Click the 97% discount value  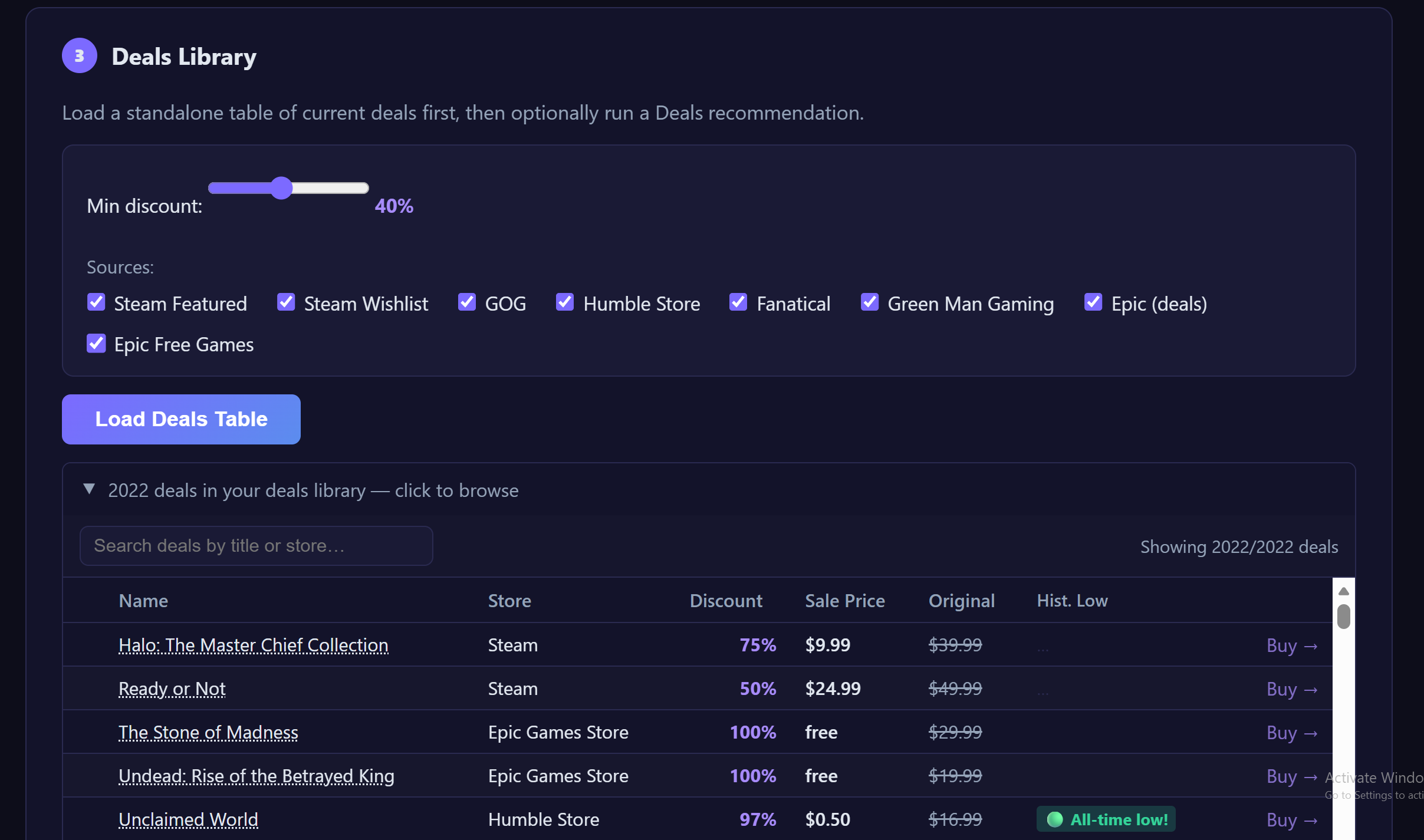tap(758, 819)
